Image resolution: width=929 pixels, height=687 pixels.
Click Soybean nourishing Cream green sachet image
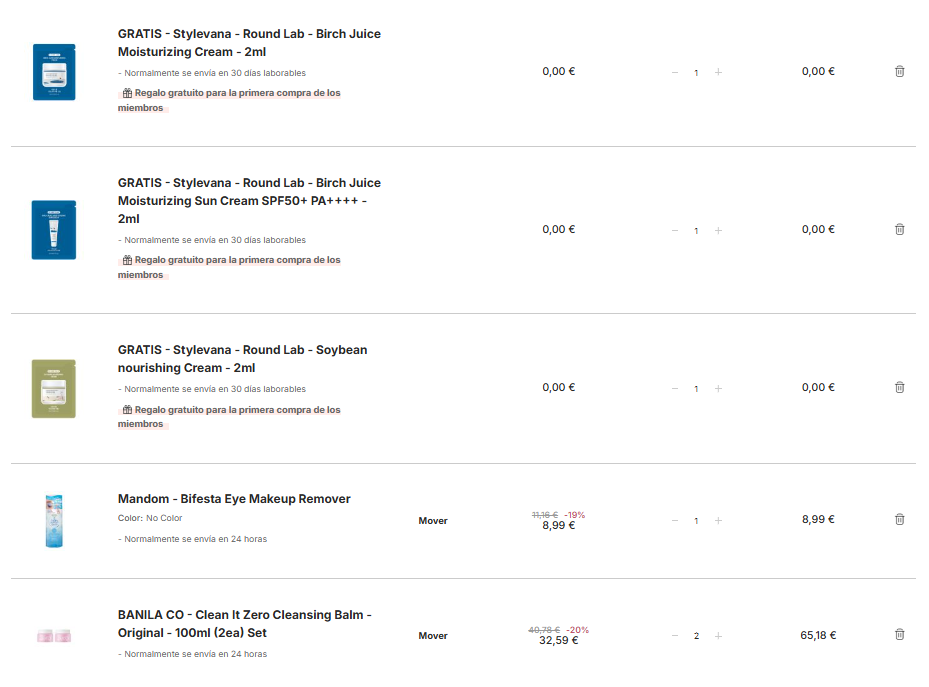point(54,388)
